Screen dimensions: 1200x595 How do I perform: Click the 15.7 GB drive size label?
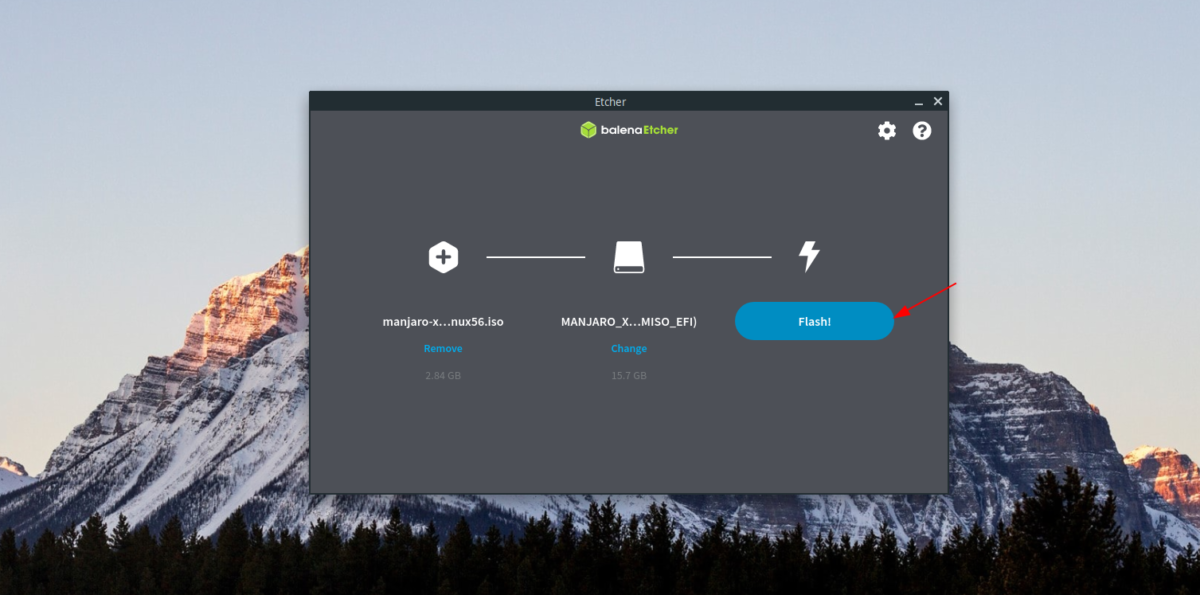(x=628, y=375)
